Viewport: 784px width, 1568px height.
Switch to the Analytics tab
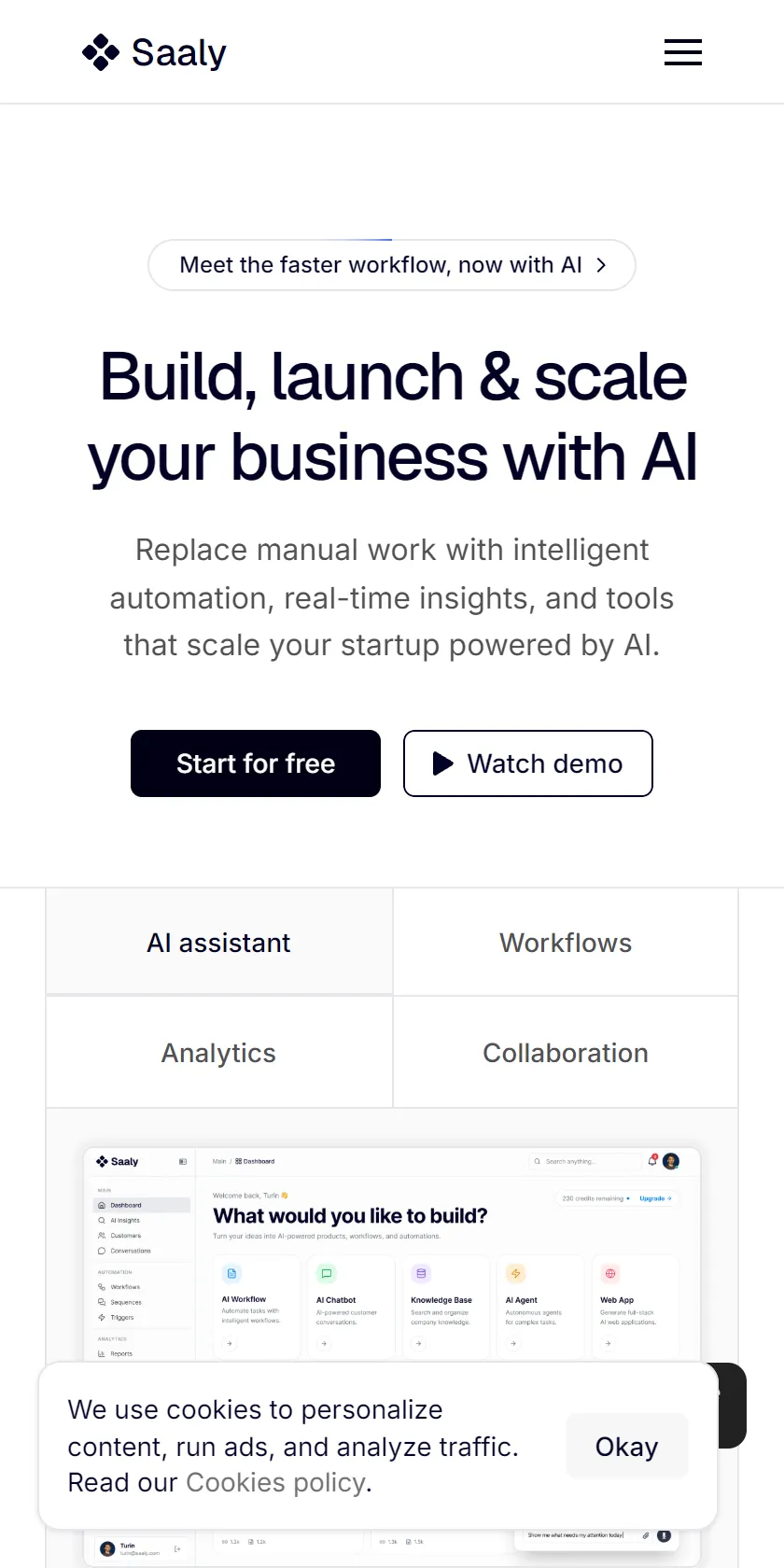tap(219, 1053)
